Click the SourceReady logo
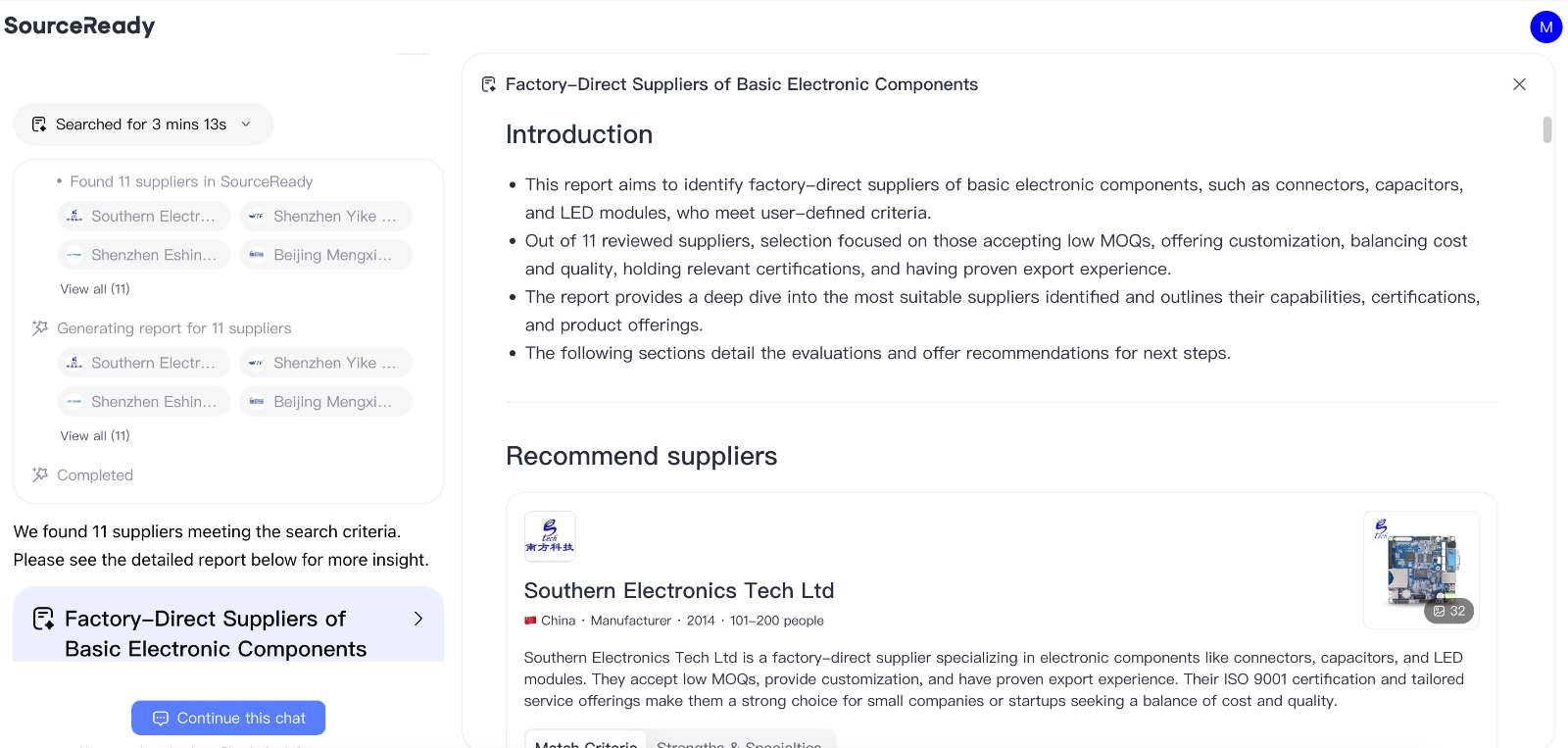Screen dimensions: 1568x748 79,25
